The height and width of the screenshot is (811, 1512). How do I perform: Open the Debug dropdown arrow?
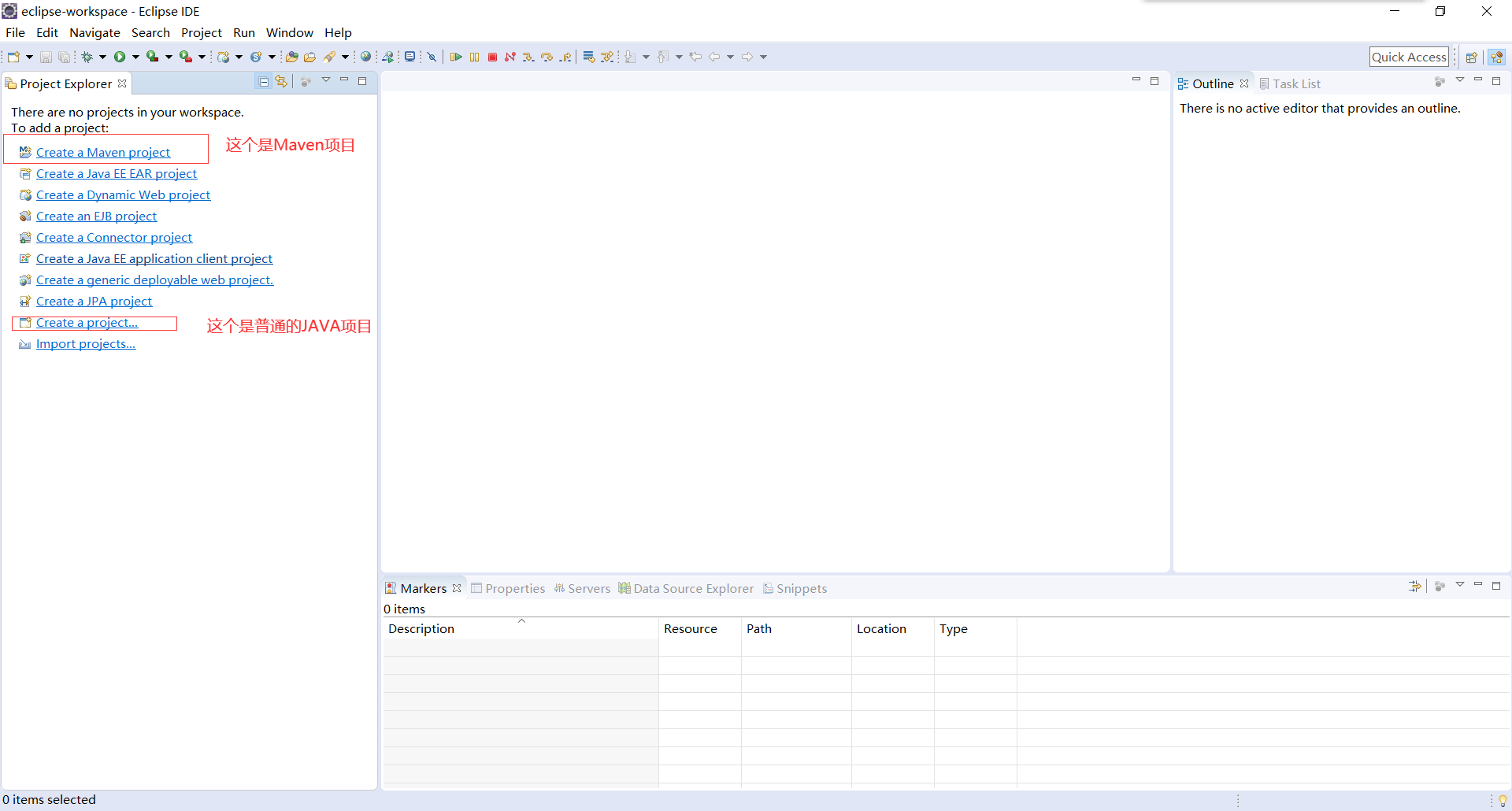(102, 57)
